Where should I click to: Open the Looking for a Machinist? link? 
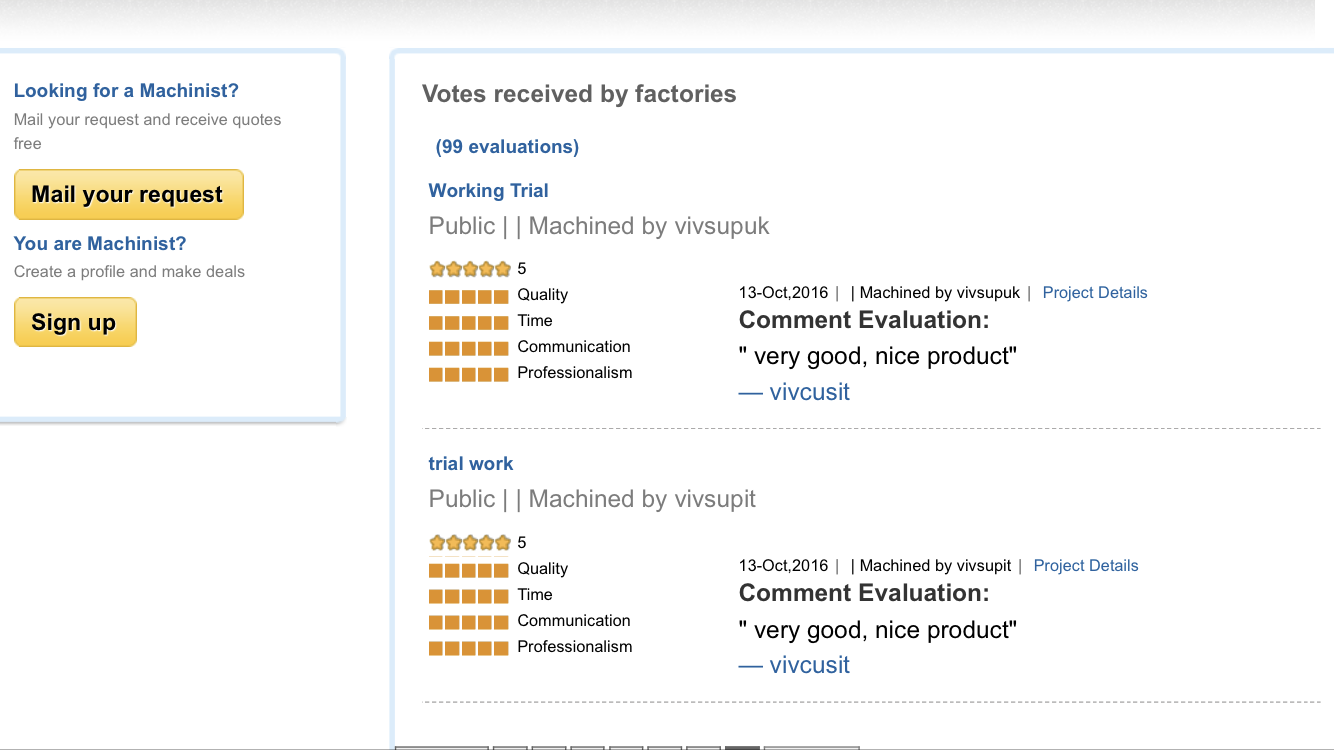126,91
